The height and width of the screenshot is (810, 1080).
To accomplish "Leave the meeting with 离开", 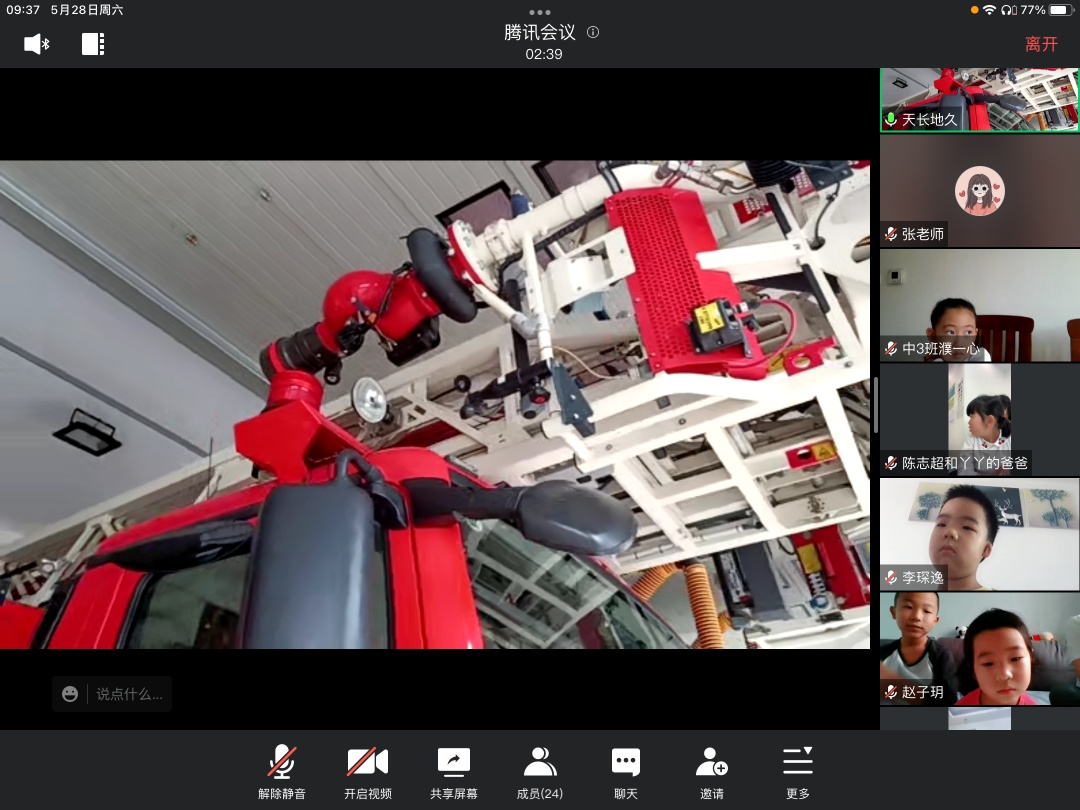I will (x=1041, y=44).
